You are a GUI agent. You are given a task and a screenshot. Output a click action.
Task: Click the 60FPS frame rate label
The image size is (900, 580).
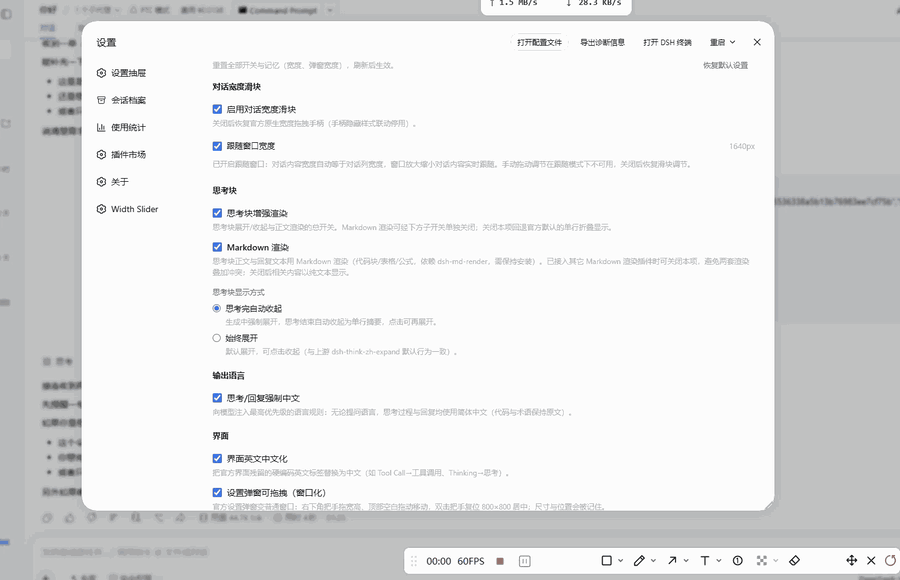pos(471,561)
